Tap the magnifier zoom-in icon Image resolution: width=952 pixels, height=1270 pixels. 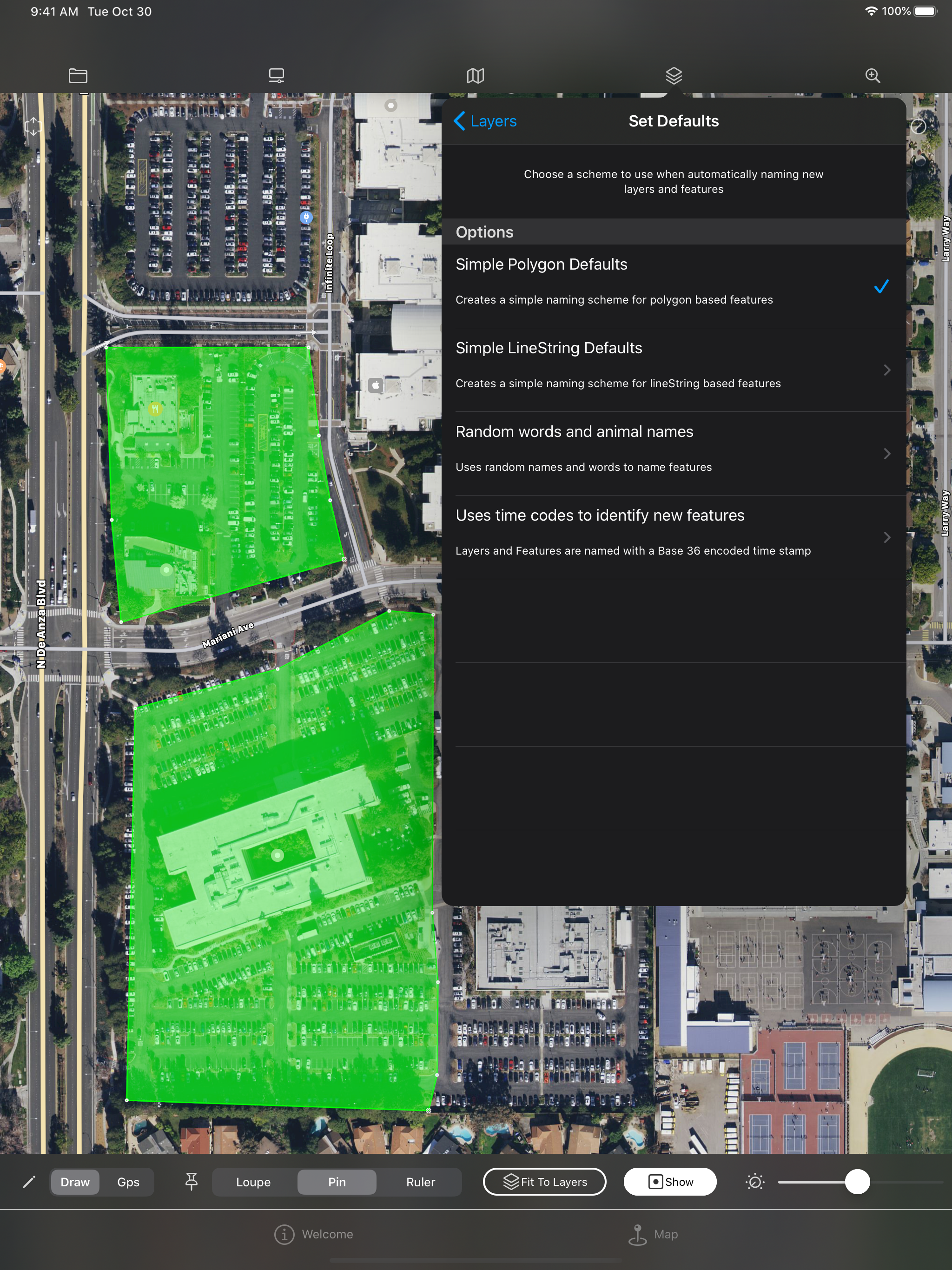(x=872, y=75)
